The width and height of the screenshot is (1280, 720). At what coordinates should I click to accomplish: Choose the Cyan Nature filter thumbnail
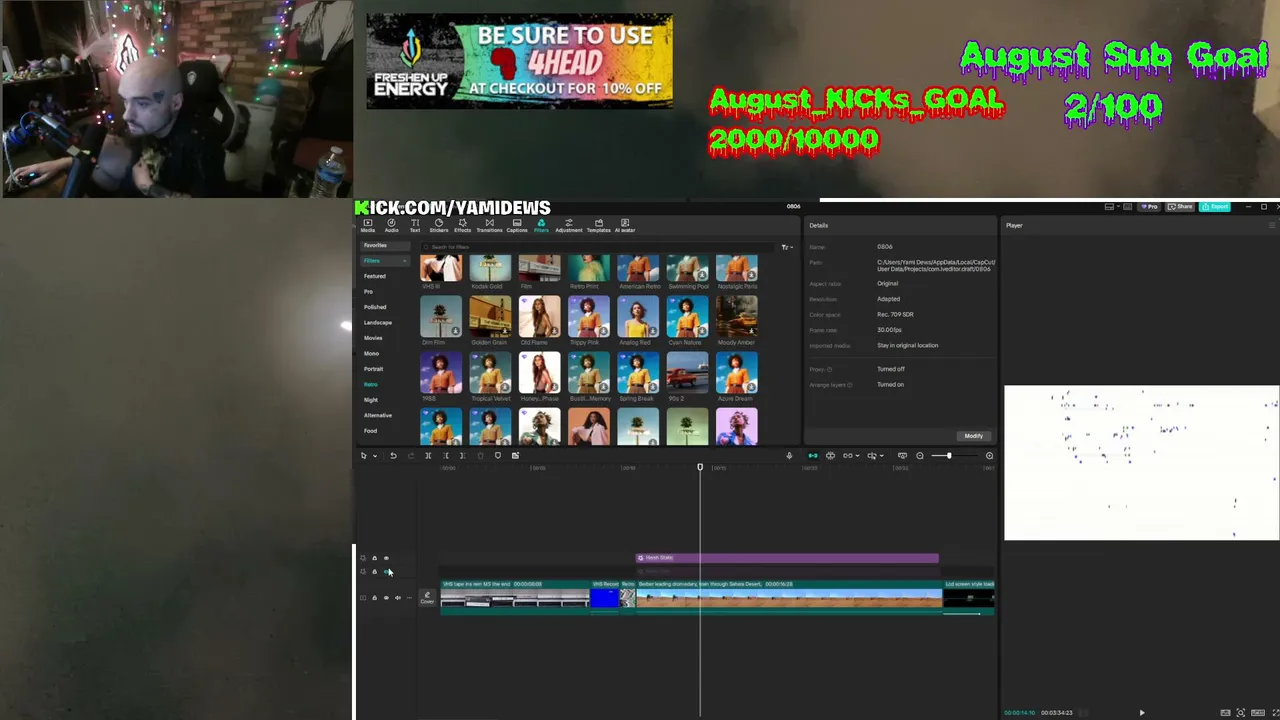point(687,317)
